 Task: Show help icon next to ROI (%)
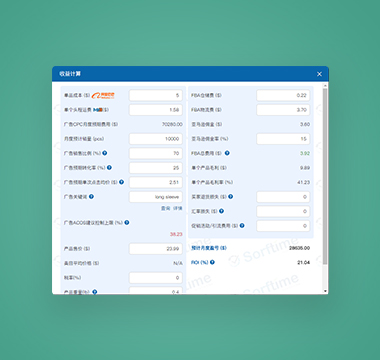click(212, 262)
